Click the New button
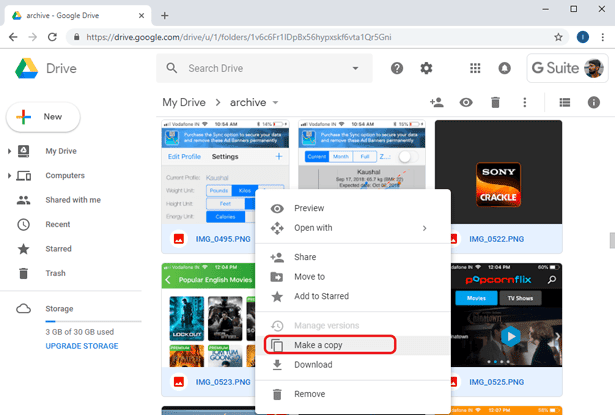This screenshot has height=415, width=615. 43,117
